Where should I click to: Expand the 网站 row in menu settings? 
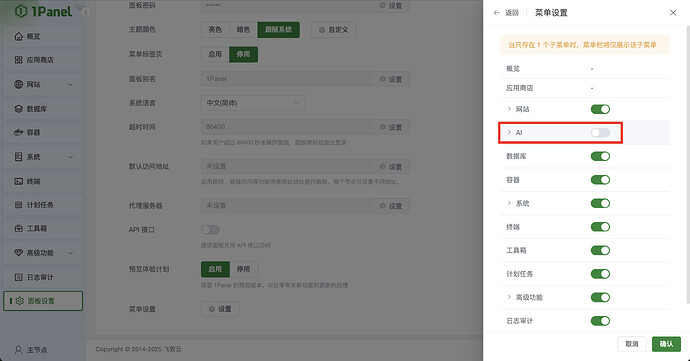(x=509, y=109)
